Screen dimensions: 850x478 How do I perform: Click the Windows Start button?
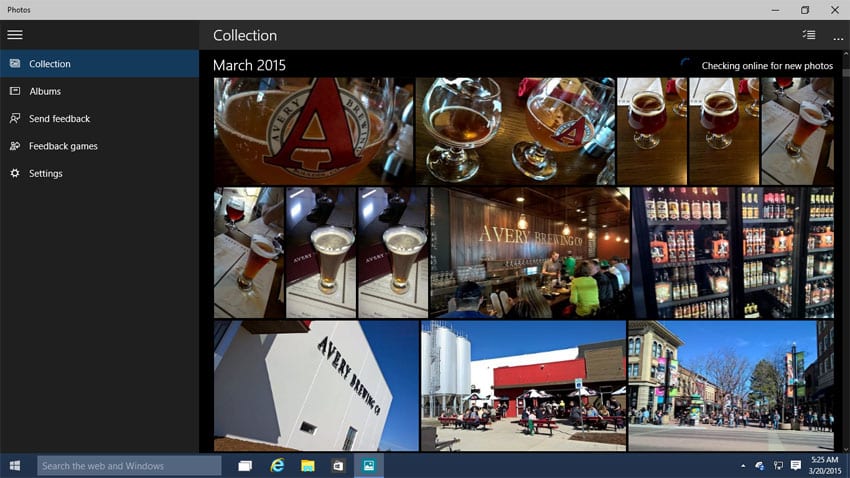click(15, 466)
